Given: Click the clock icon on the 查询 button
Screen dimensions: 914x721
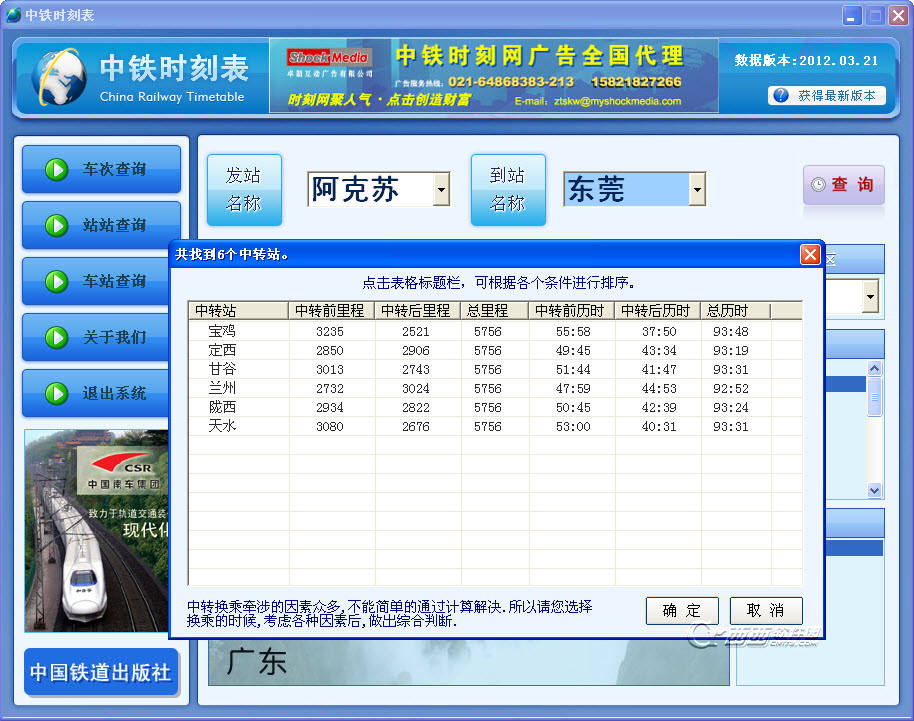Looking at the screenshot, I should (x=818, y=184).
